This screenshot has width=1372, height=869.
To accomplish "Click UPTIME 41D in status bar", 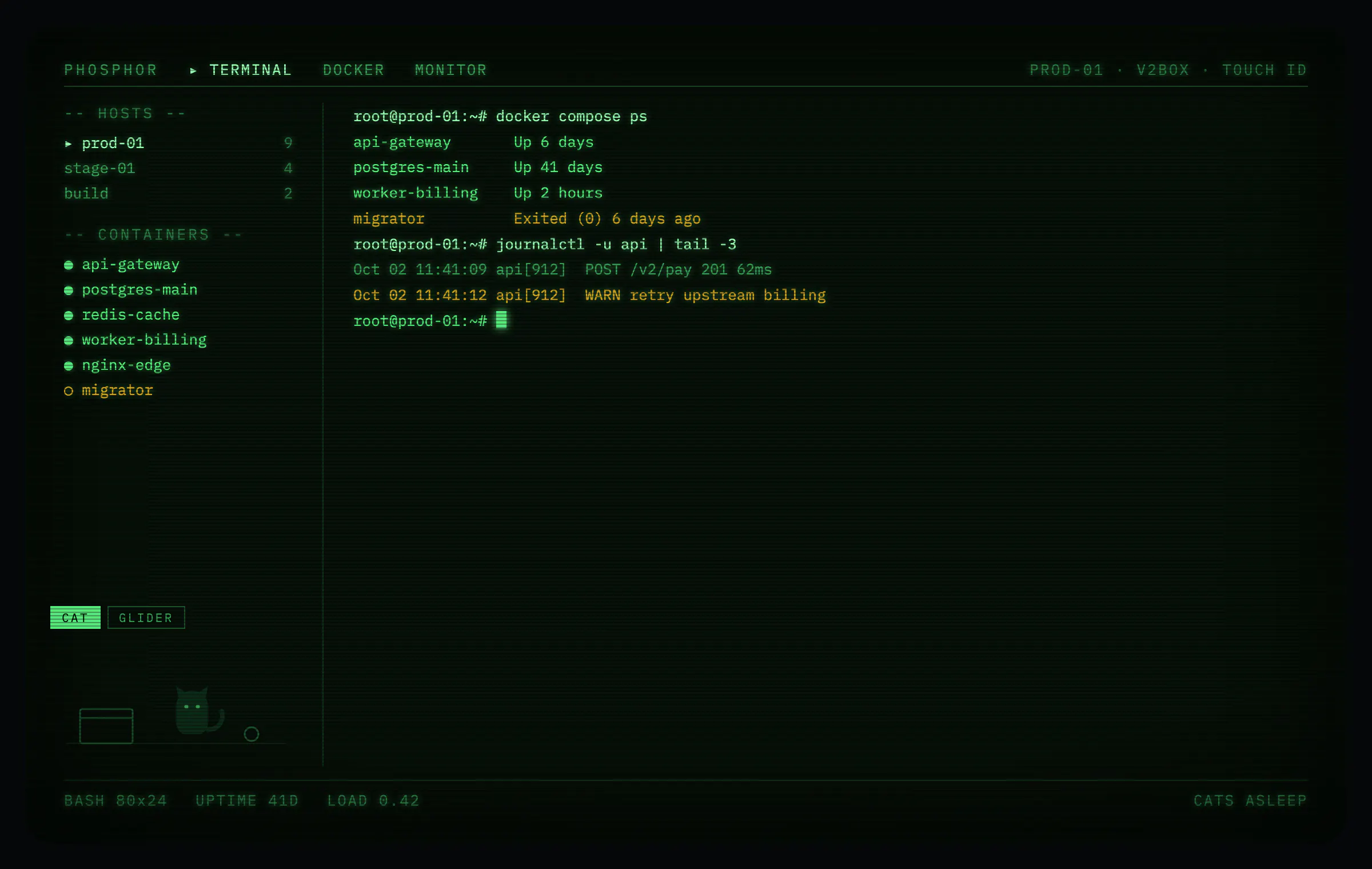I will 247,800.
